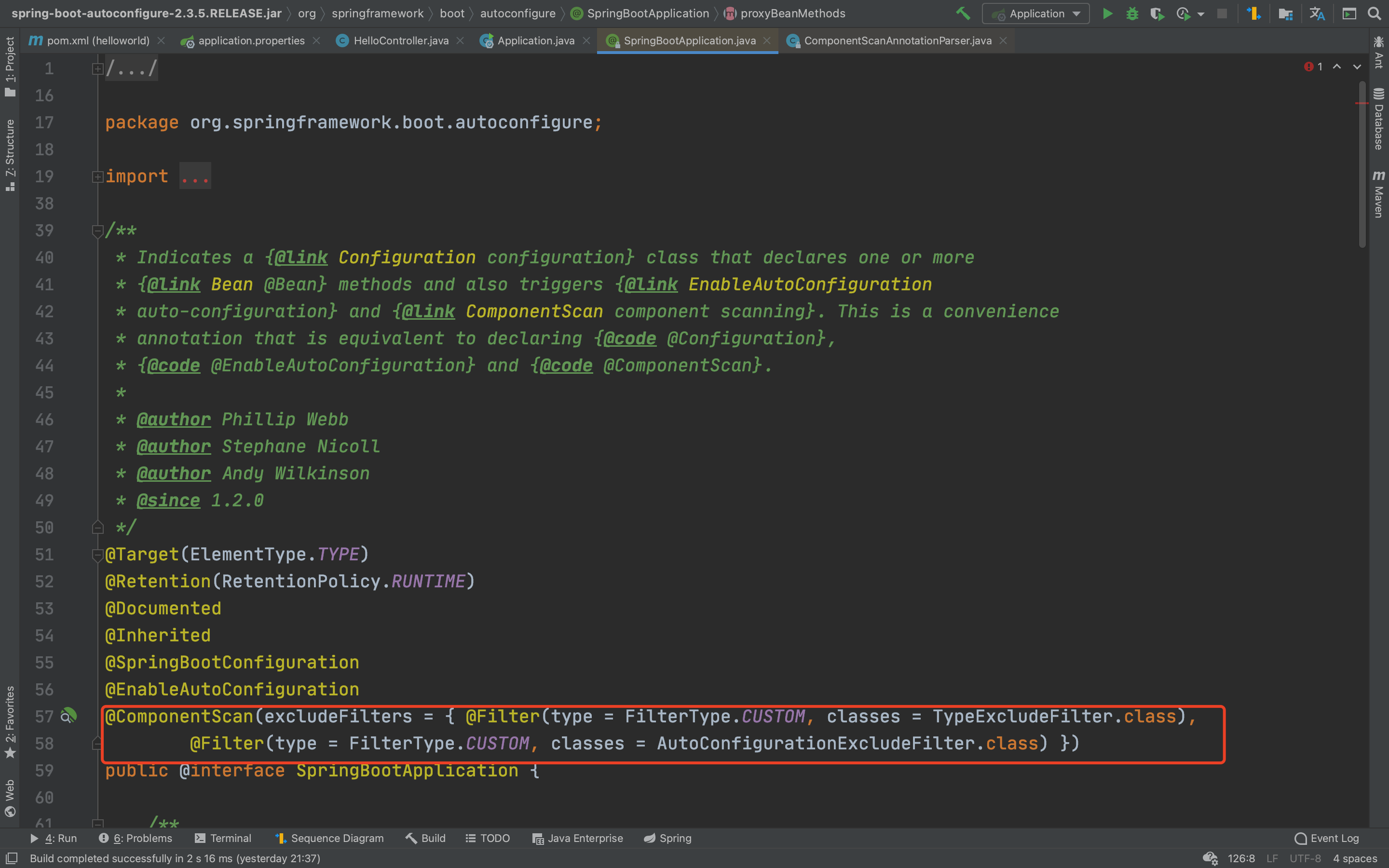Click the gutter icon on line 57
Screen dimensions: 1389x868
(68, 716)
